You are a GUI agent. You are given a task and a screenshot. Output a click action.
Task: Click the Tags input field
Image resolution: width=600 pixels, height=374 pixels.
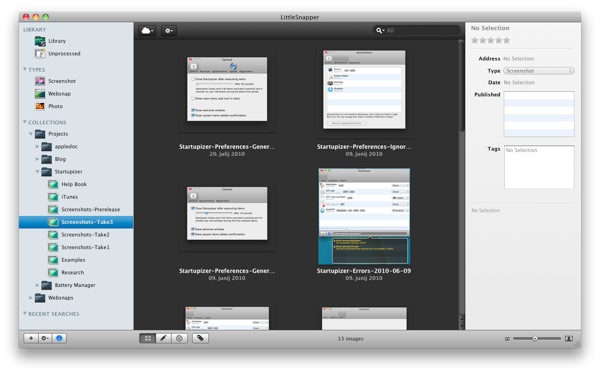point(539,167)
